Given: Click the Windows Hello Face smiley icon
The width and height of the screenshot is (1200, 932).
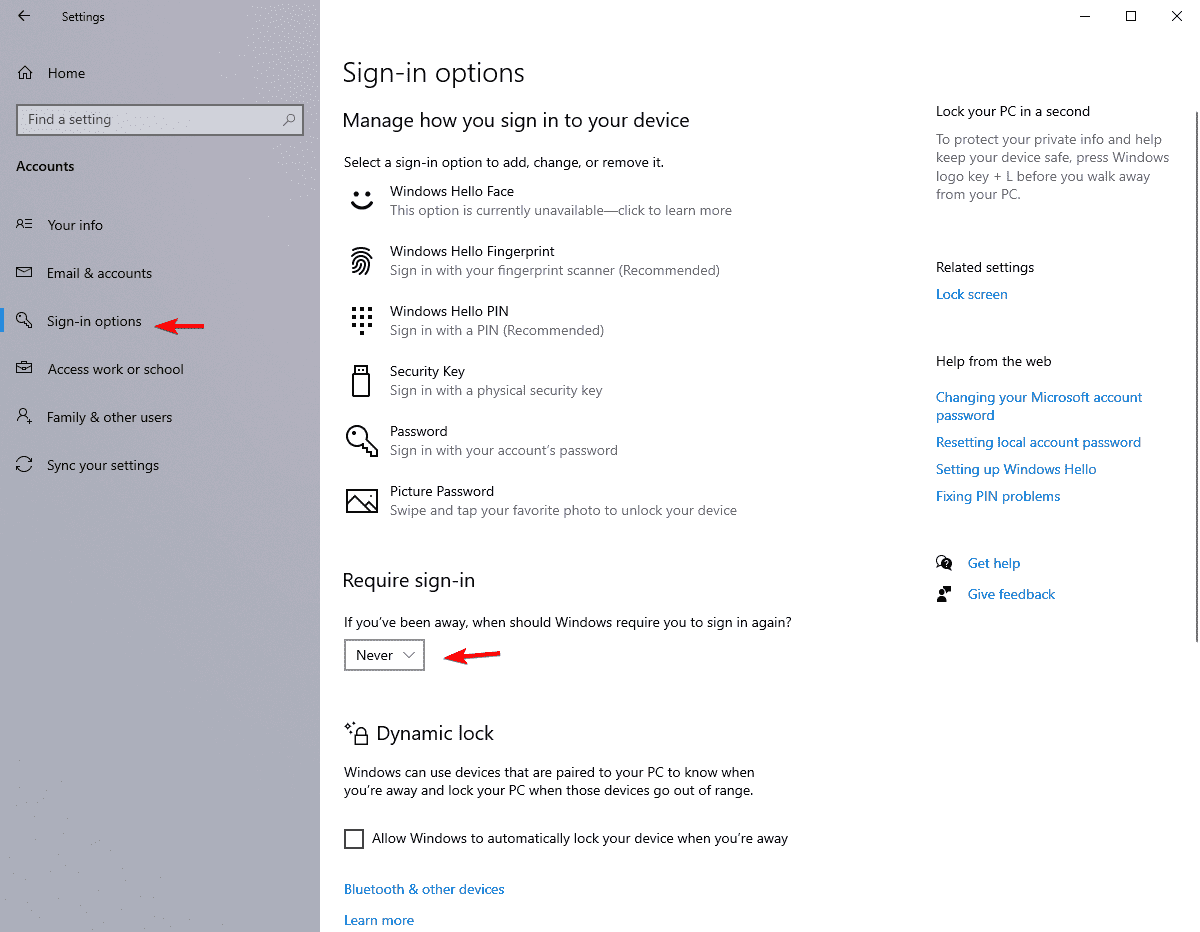Looking at the screenshot, I should (x=361, y=200).
